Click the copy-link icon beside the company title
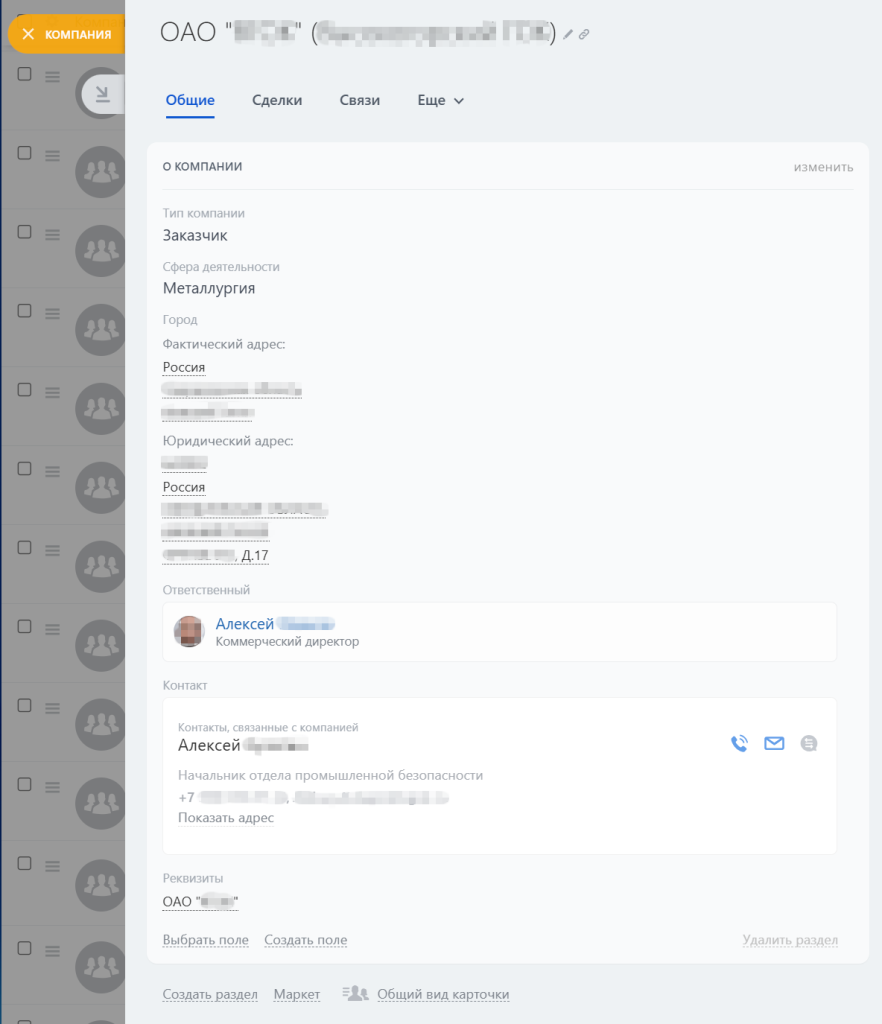This screenshot has height=1024, width=882. pos(584,35)
